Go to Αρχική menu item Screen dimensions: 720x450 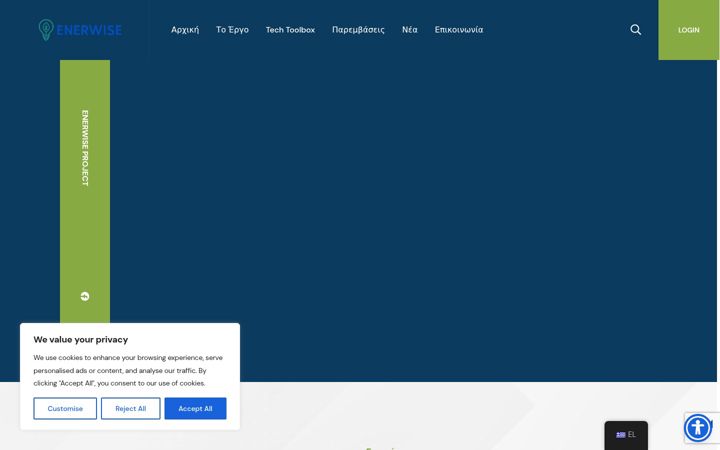pos(185,30)
